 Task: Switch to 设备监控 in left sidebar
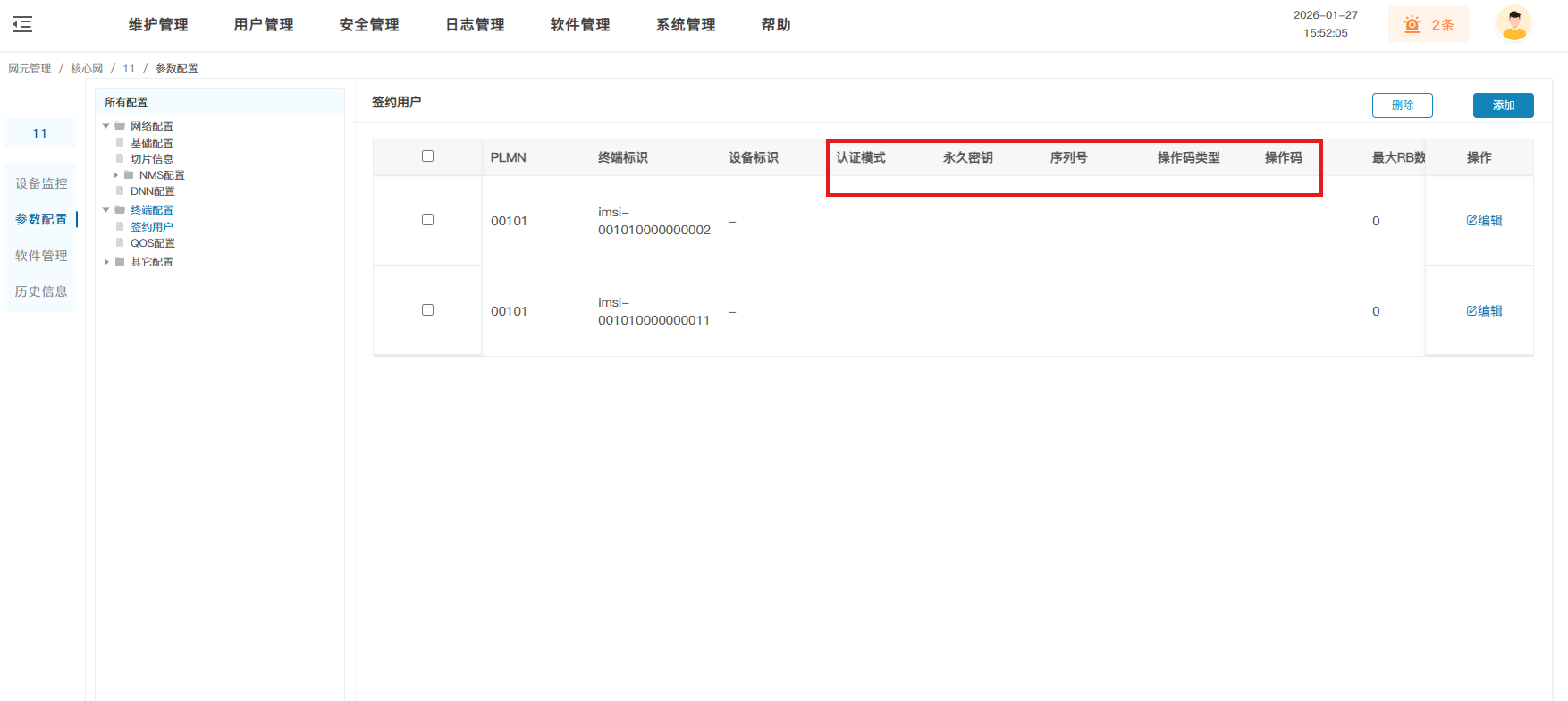[x=41, y=183]
